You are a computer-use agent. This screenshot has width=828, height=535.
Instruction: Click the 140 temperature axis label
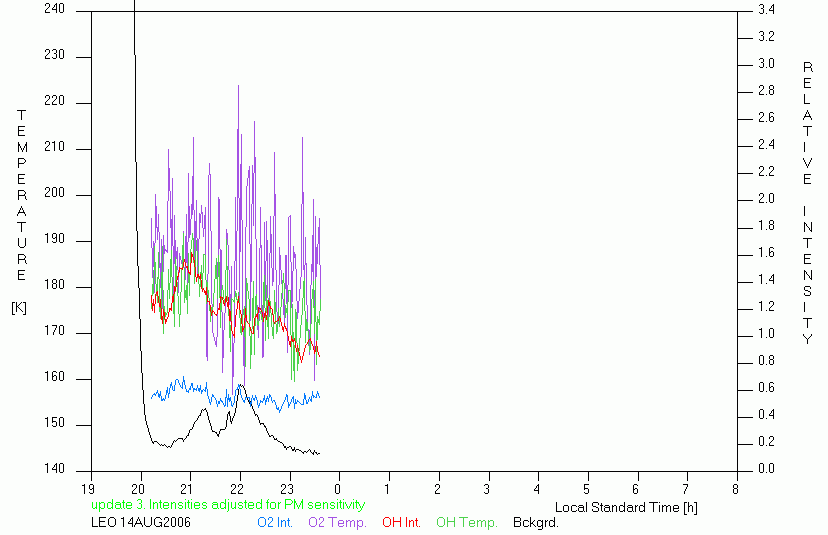[x=54, y=468]
